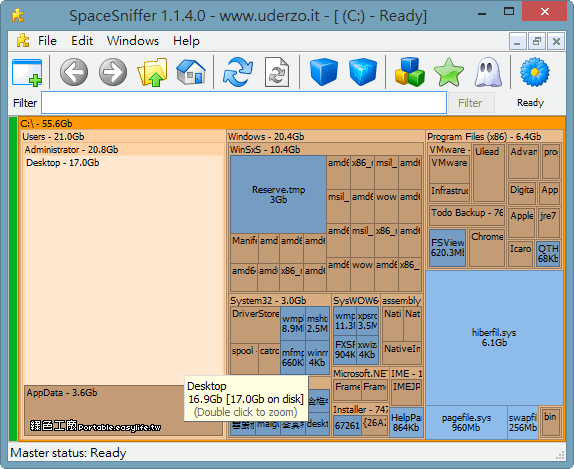Close the inner document window
574x469 pixels.
point(556,41)
